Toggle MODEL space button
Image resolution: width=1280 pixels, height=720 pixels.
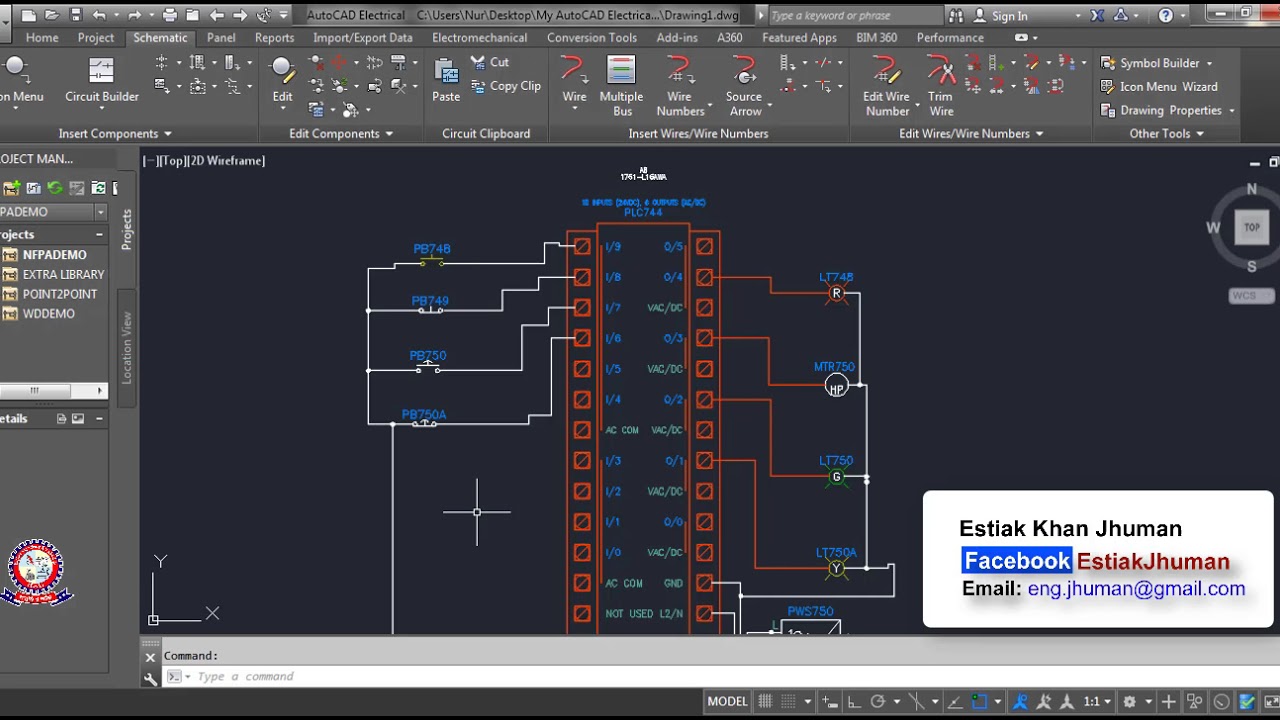click(x=727, y=702)
